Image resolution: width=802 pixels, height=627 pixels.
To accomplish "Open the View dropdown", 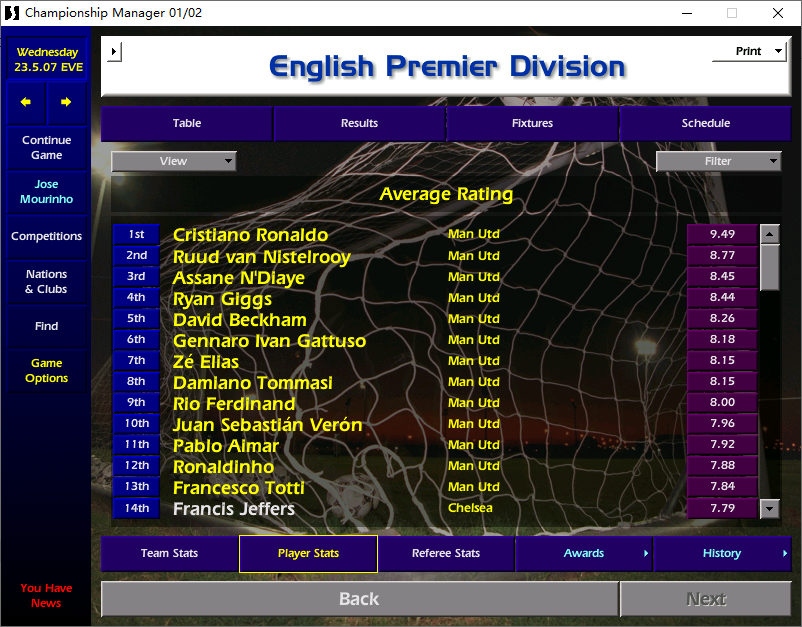I will tap(173, 161).
